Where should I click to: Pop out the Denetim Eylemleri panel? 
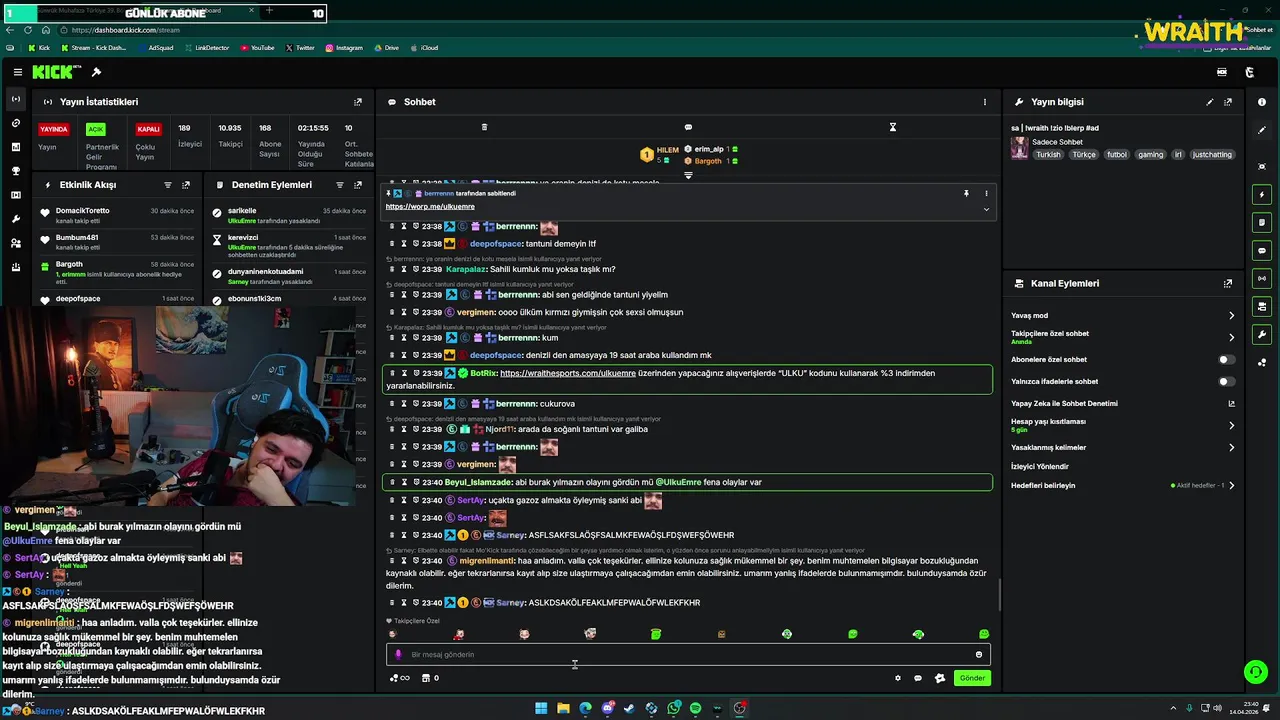pyautogui.click(x=358, y=185)
